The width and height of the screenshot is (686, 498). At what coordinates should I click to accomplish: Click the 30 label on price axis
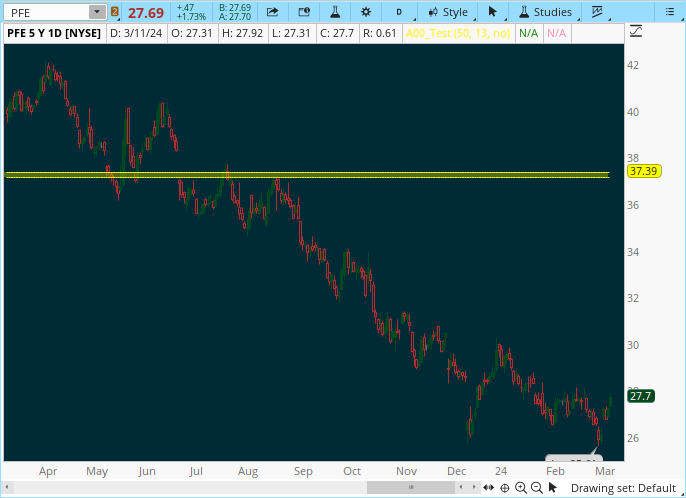(x=633, y=345)
